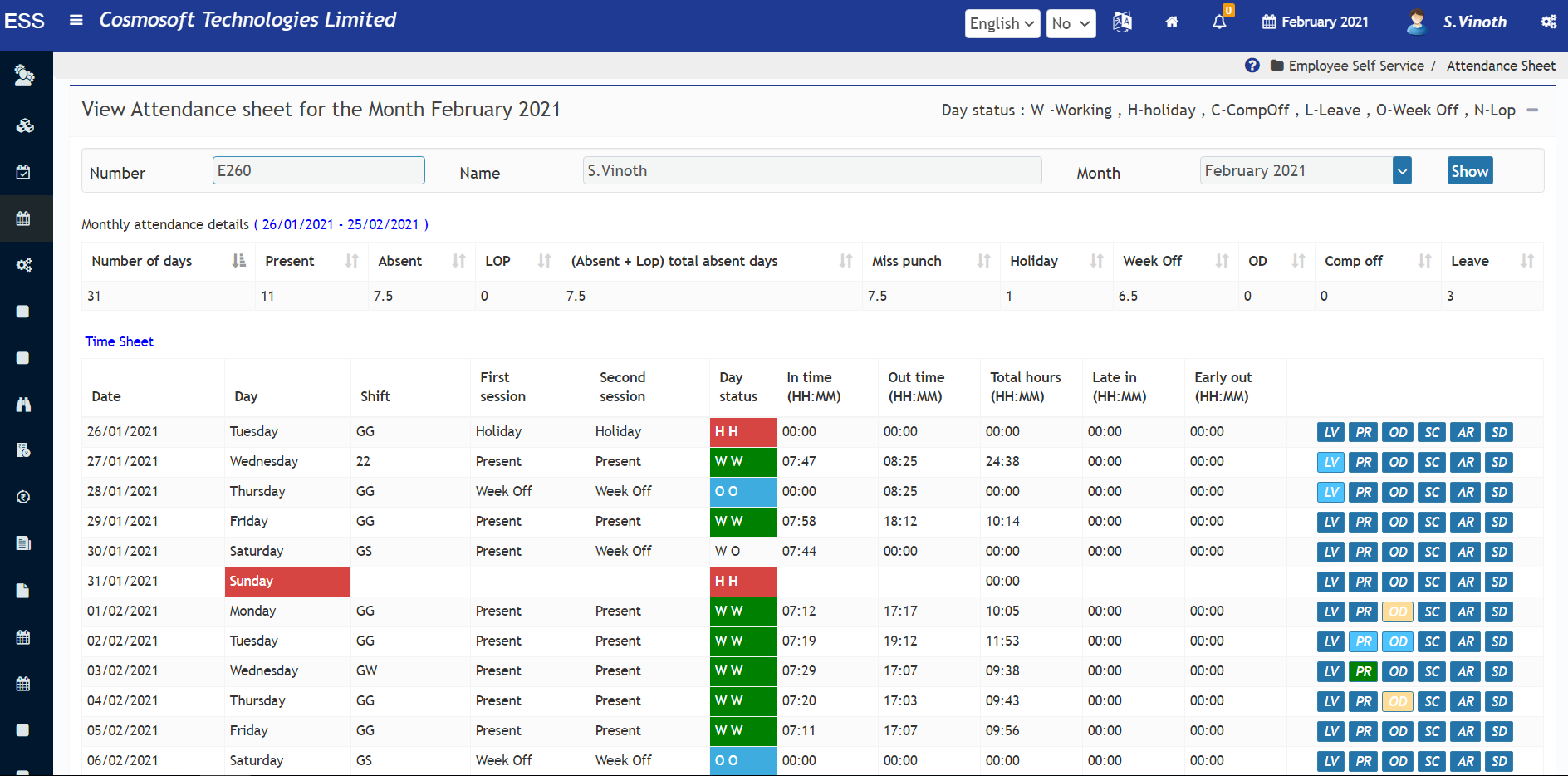This screenshot has width=1568, height=776.
Task: Click SD button for 31/01/2021 row
Action: pyautogui.click(x=1499, y=582)
